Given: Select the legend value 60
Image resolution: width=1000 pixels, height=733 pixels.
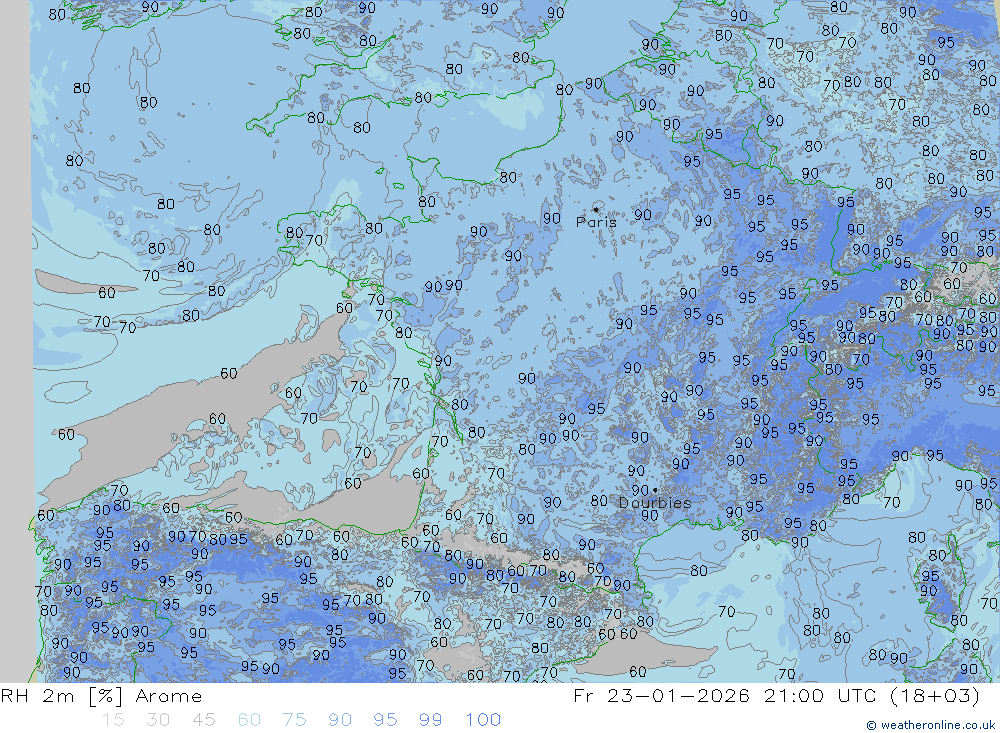Looking at the screenshot, I should 249,720.
